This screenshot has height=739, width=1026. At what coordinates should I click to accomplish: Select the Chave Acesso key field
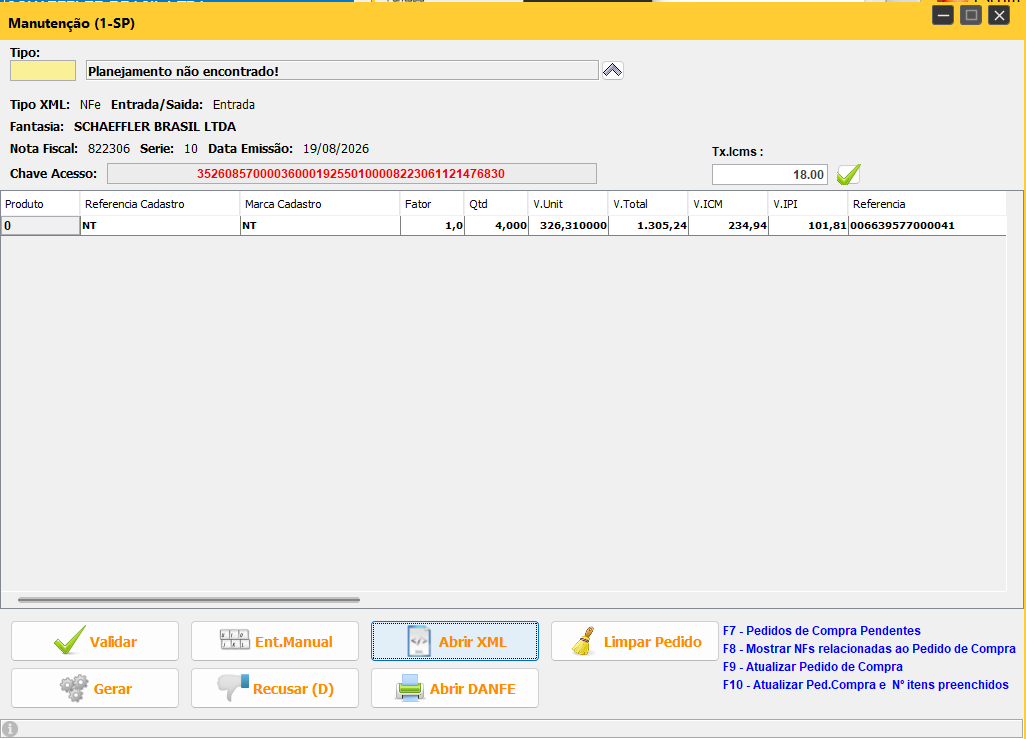352,173
